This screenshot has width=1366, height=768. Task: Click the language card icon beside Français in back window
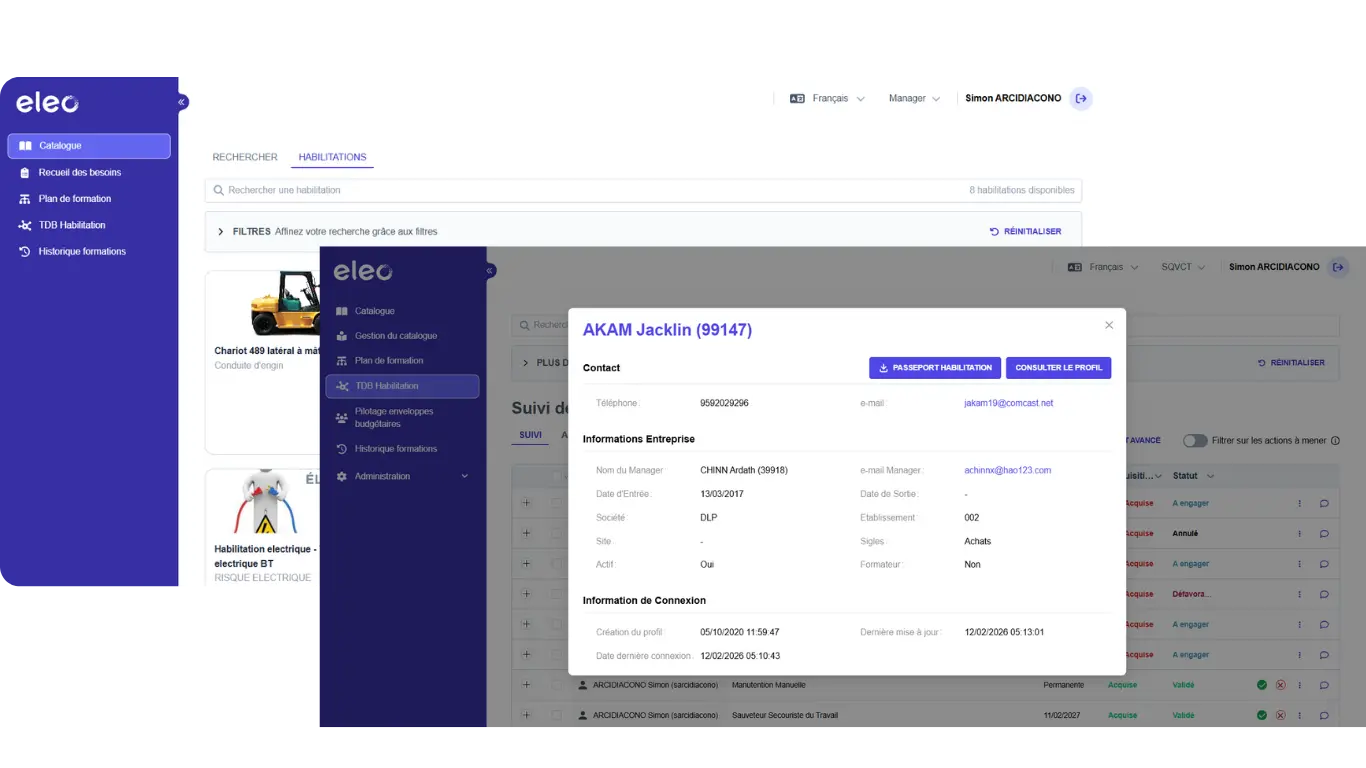point(797,99)
